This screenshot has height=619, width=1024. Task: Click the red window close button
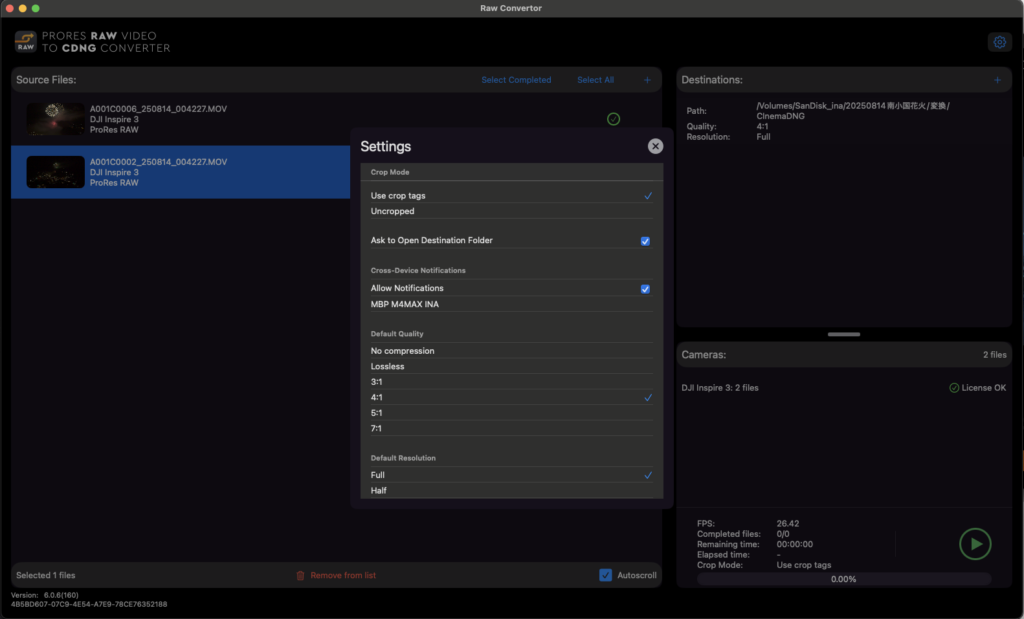tap(9, 8)
